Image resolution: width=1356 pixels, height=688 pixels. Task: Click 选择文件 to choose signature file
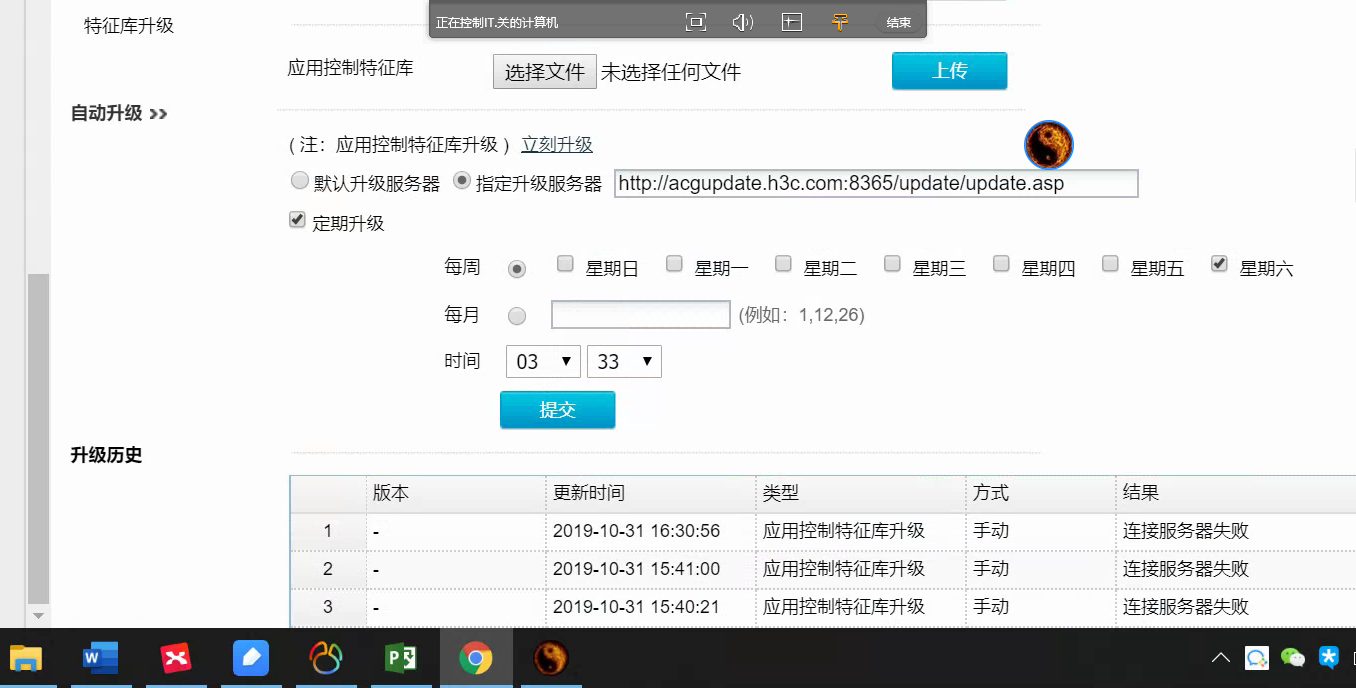coord(545,72)
